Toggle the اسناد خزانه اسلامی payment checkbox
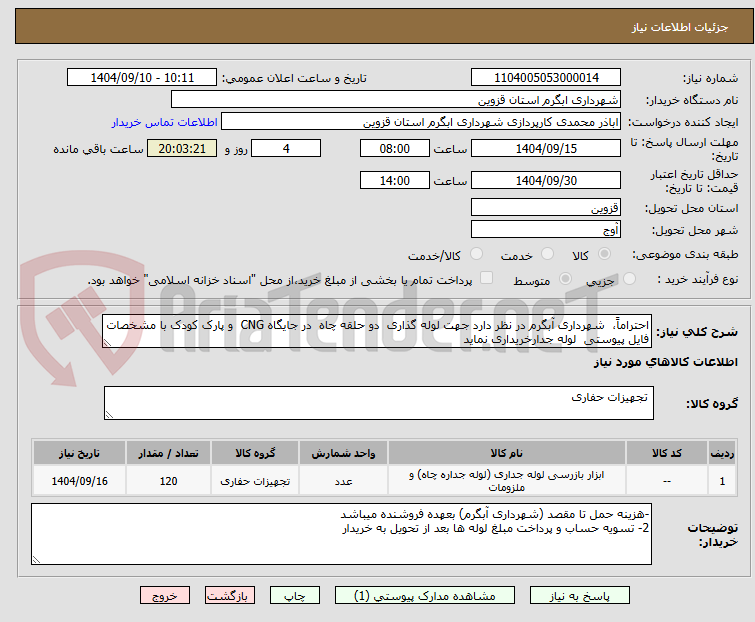Image resolution: width=755 pixels, height=622 pixels. 487,278
